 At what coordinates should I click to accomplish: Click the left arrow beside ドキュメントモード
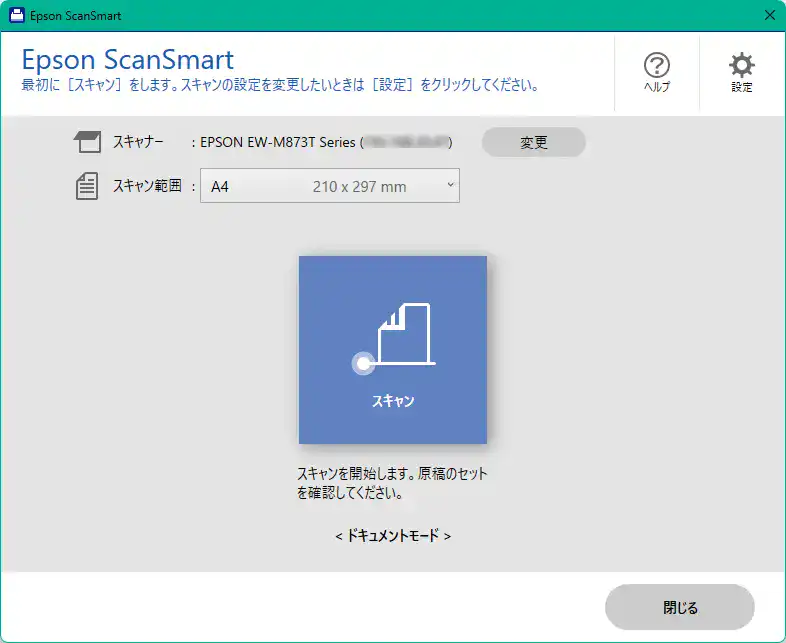pyautogui.click(x=339, y=536)
